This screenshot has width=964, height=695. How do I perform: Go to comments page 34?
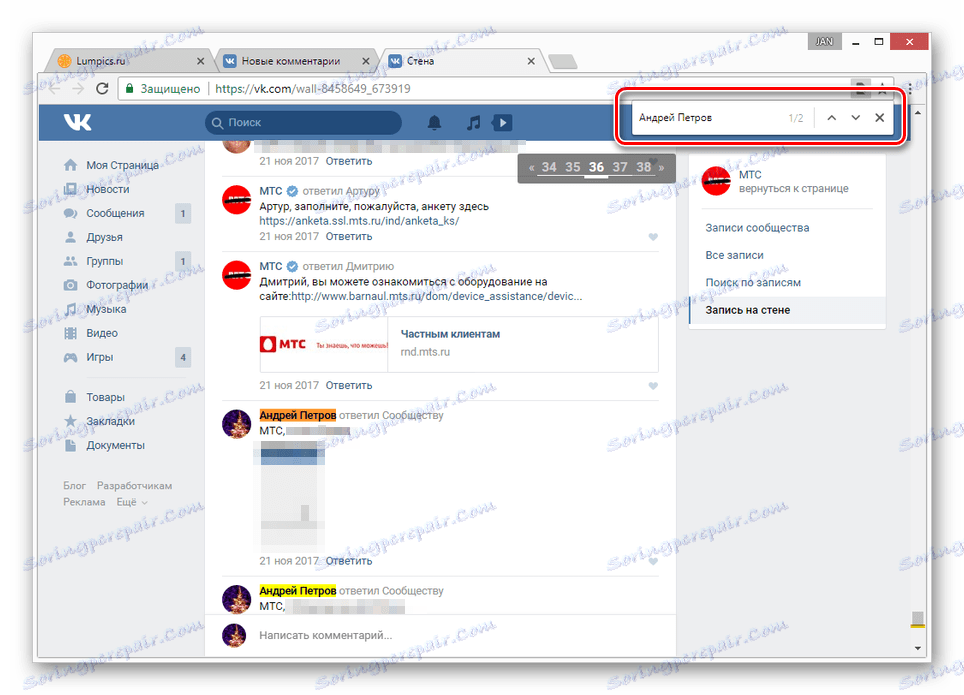[x=549, y=167]
